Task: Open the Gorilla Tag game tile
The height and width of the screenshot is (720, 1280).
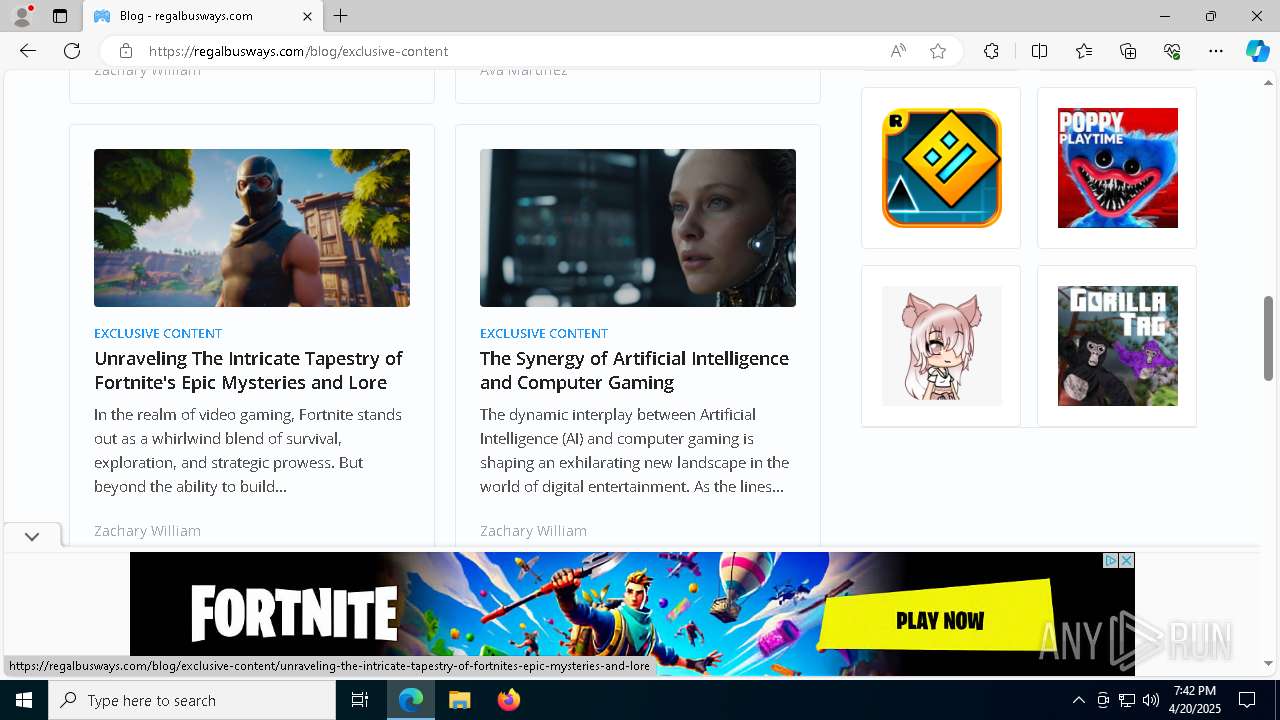Action: (1117, 346)
